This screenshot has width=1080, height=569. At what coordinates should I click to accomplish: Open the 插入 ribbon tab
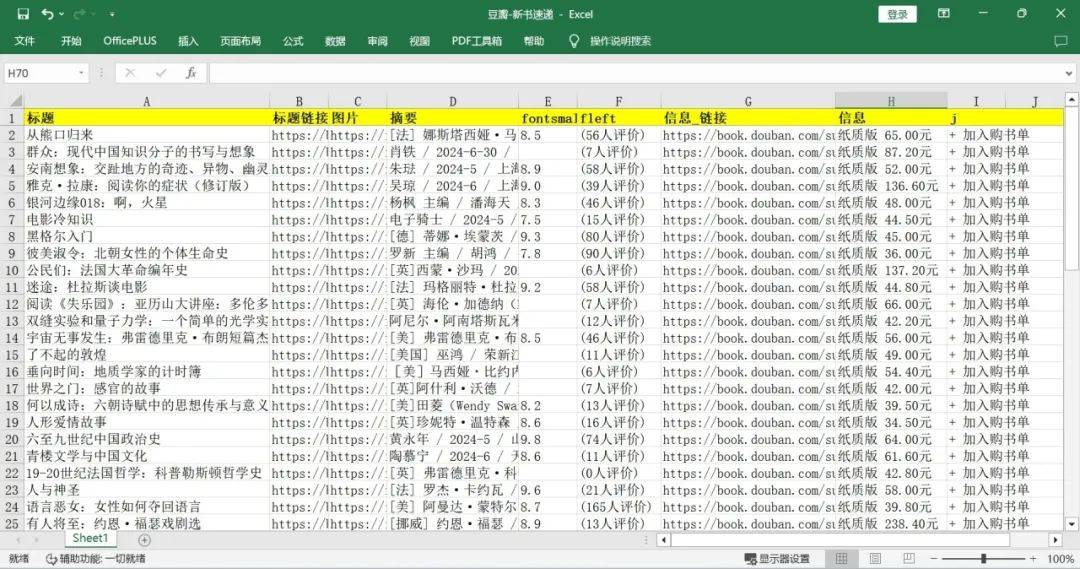coord(188,41)
